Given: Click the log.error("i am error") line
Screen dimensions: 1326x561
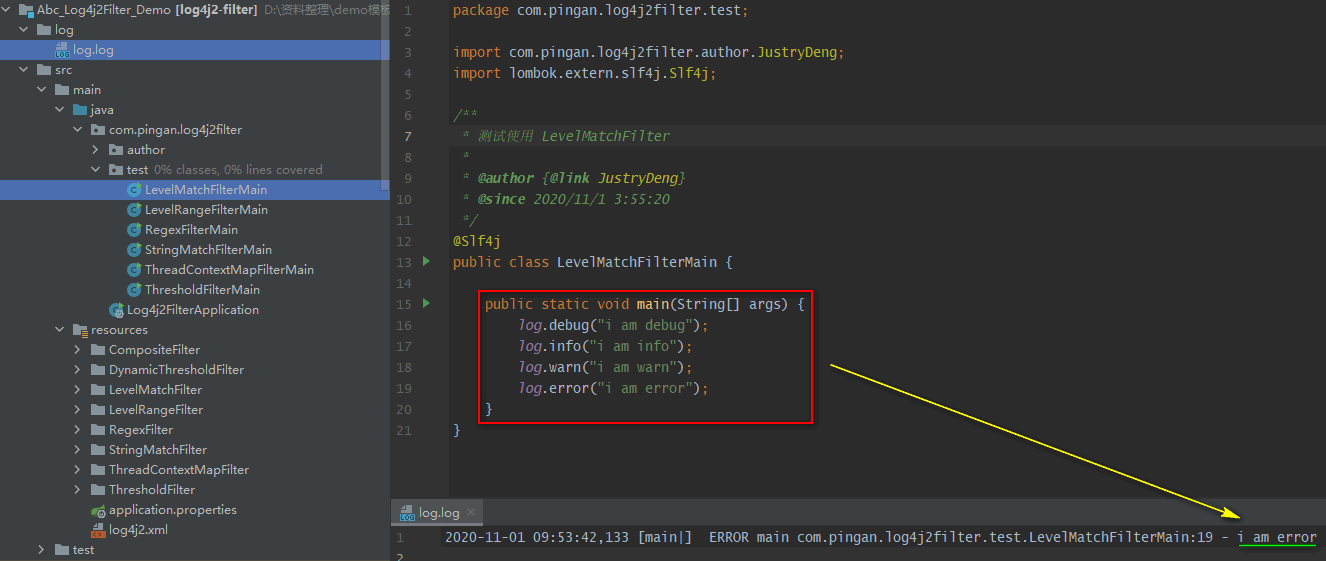Looking at the screenshot, I should click(x=613, y=388).
